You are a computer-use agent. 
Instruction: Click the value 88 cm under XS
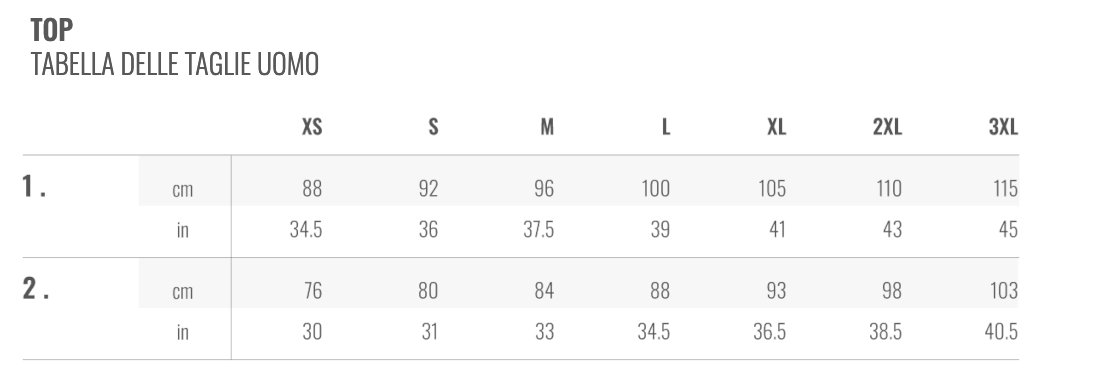[x=312, y=189]
